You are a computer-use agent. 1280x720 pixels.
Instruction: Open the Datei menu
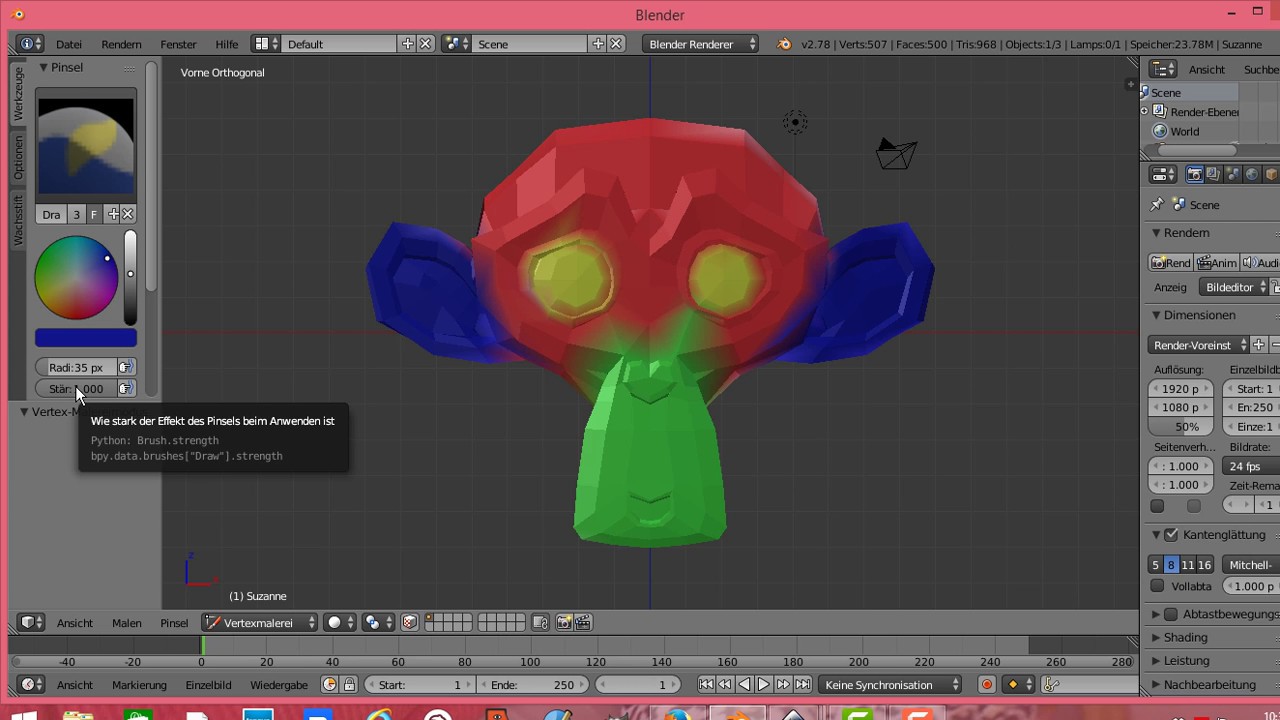(69, 44)
